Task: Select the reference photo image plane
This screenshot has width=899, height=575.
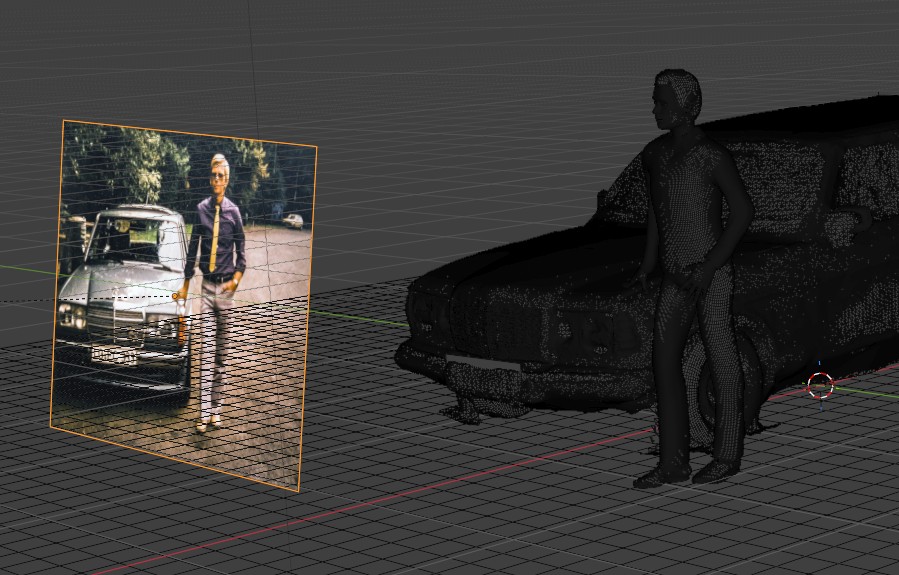Action: click(x=183, y=304)
